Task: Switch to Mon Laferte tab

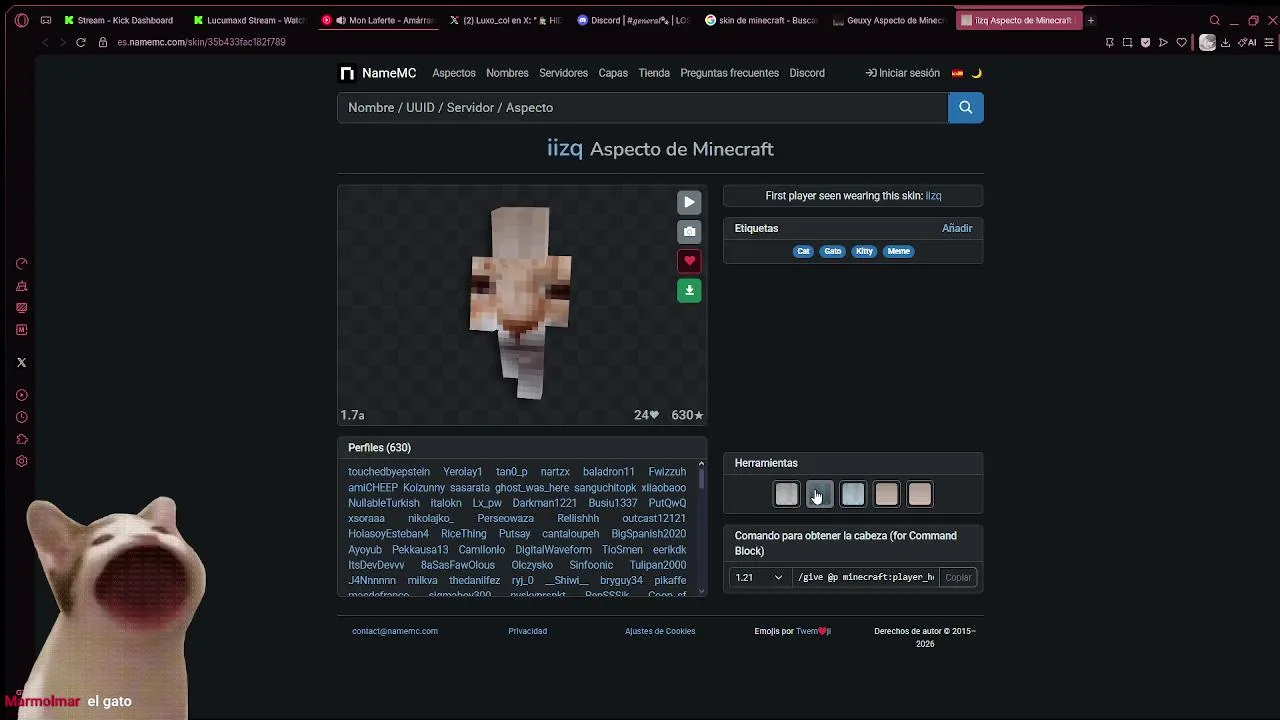Action: tap(379, 20)
